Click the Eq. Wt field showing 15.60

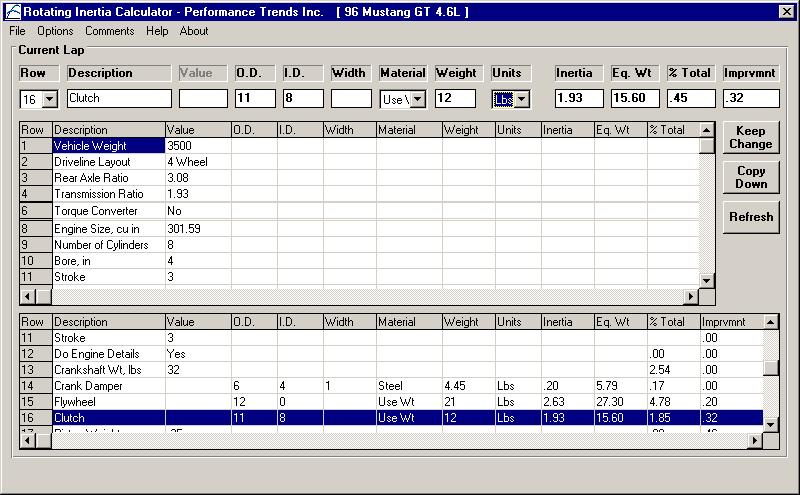[x=635, y=98]
